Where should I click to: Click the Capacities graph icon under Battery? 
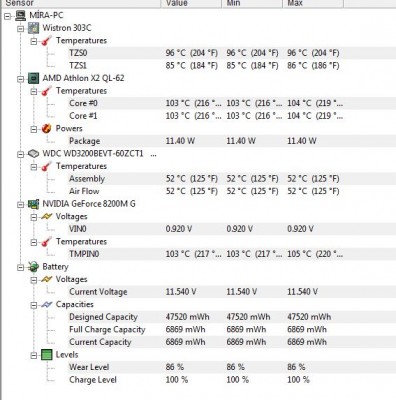47,304
